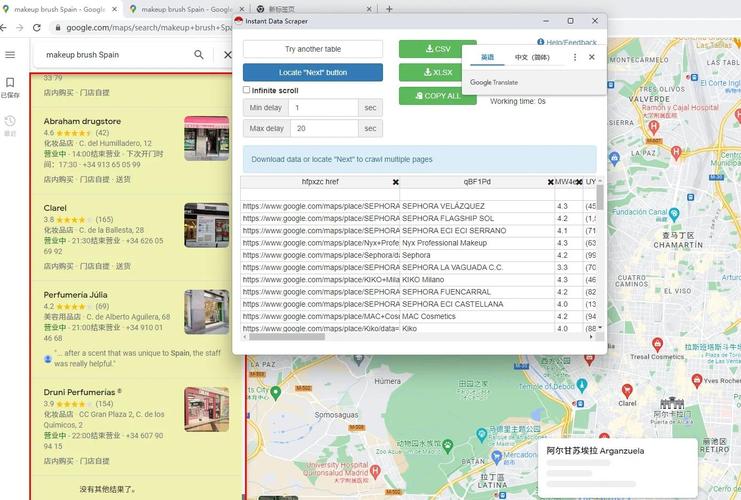The image size is (741, 500).
Task: Click the Zoo Aquarium paw marker
Action: (448, 445)
